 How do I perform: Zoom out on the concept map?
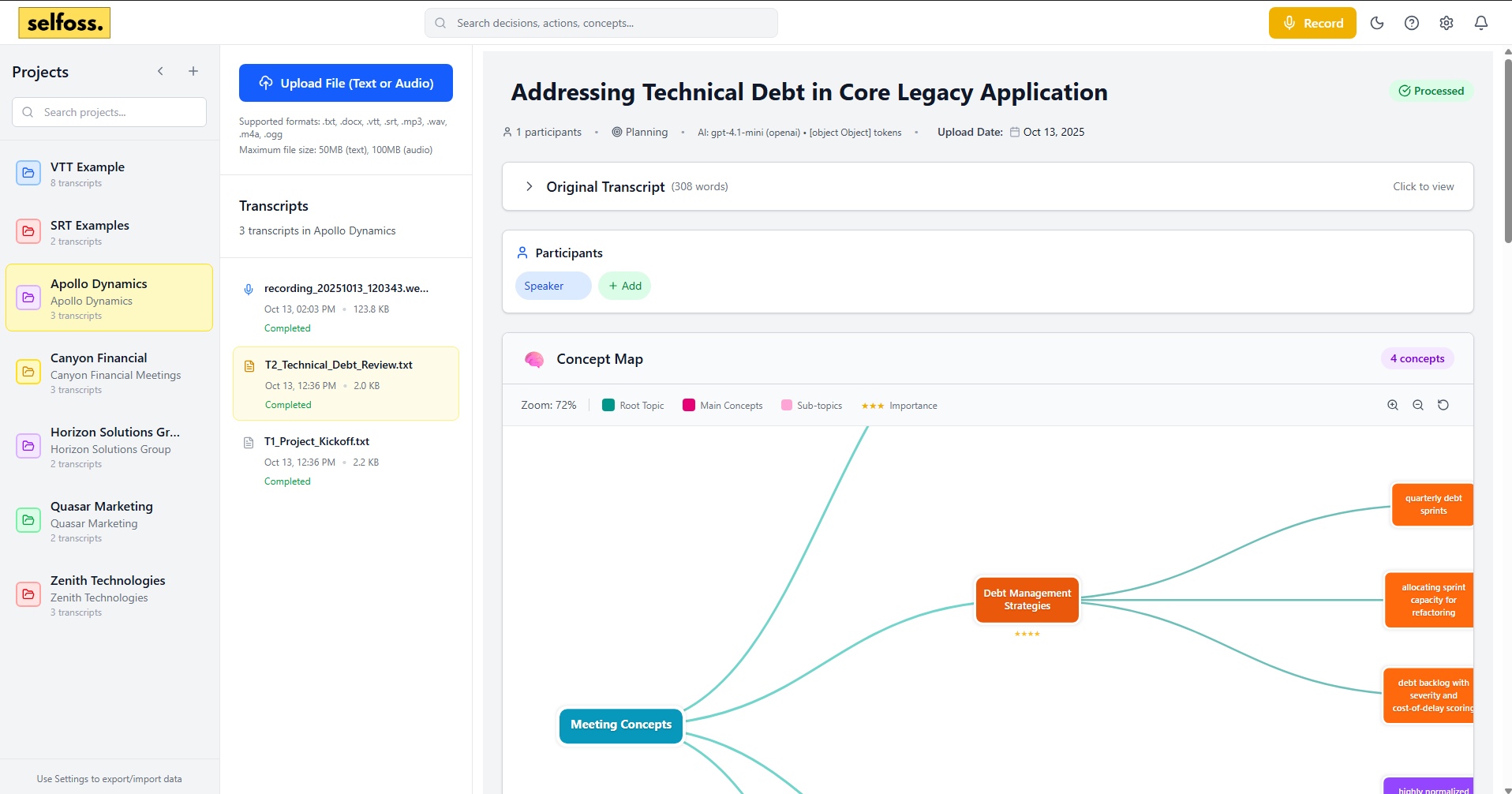(x=1418, y=405)
